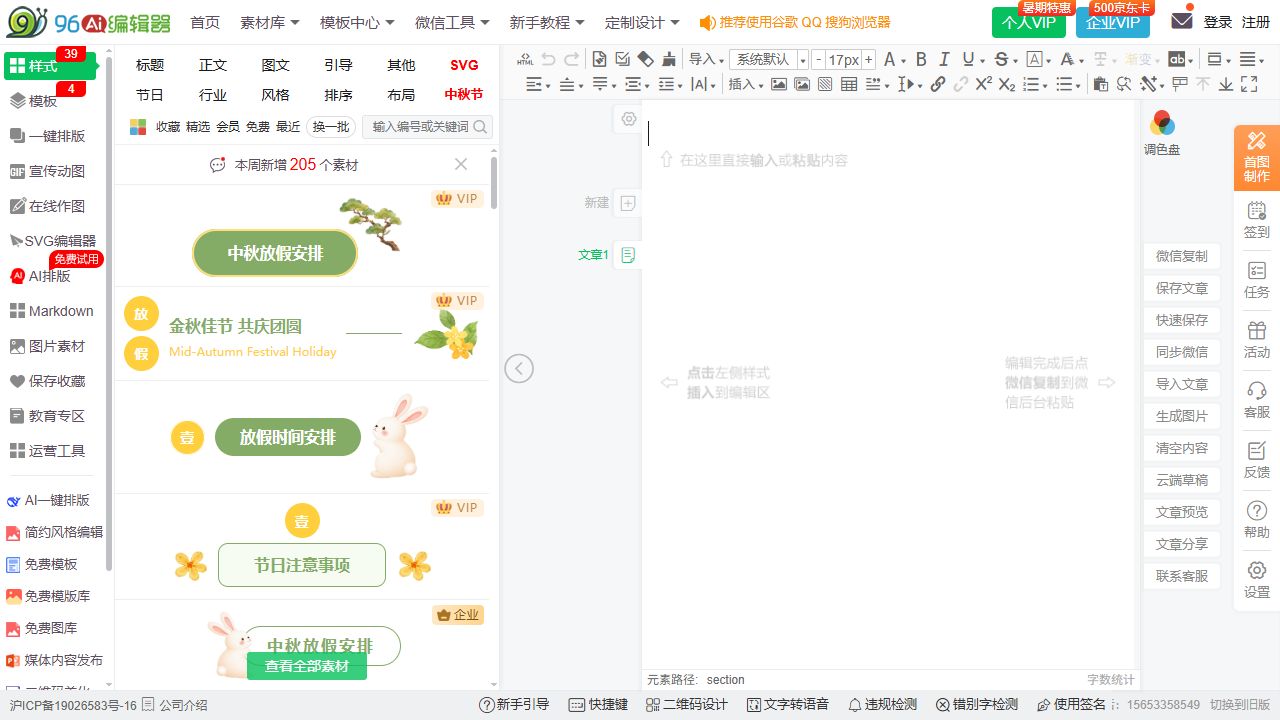Click the 首图制作 cover maker button

[1257, 158]
